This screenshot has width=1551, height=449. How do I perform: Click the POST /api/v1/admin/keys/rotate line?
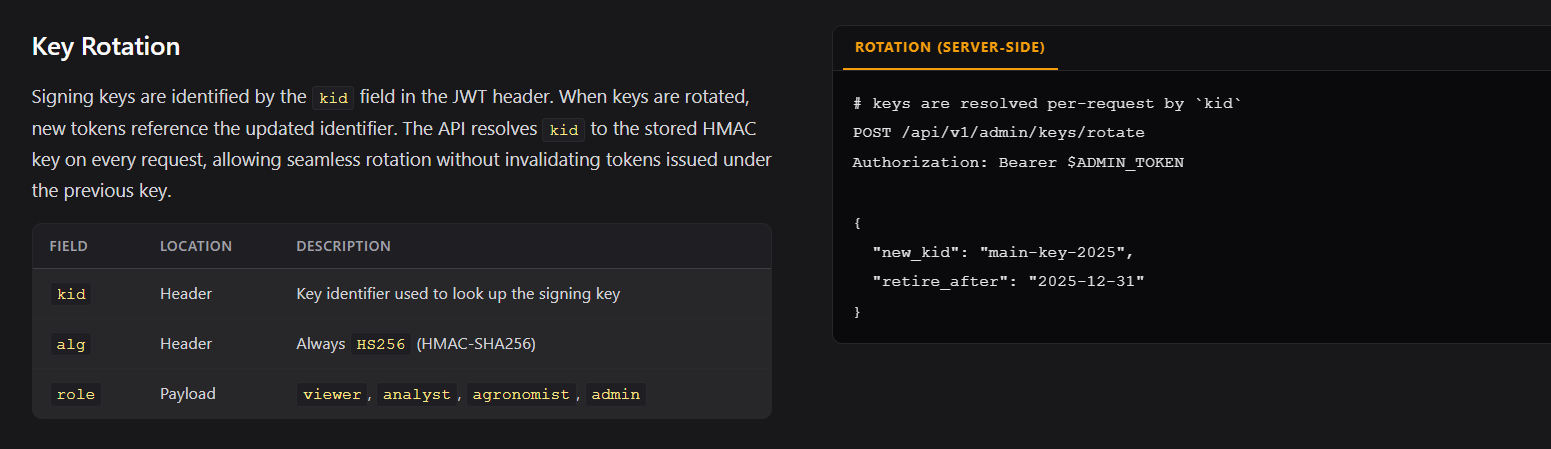coord(998,132)
